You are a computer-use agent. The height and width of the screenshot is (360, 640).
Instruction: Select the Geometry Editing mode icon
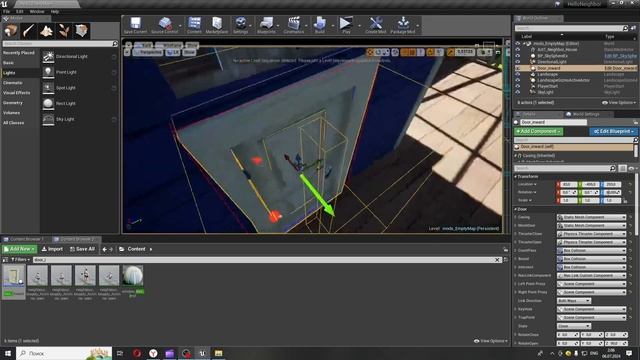coord(81,31)
